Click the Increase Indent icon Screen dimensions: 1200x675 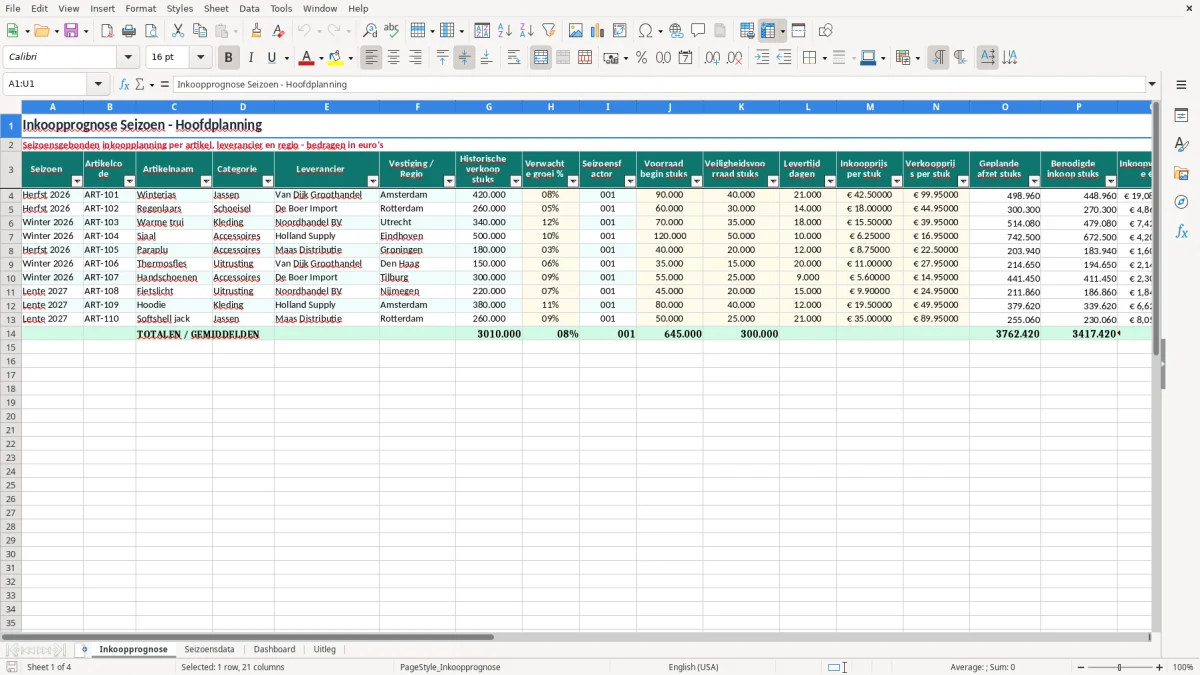pos(763,58)
